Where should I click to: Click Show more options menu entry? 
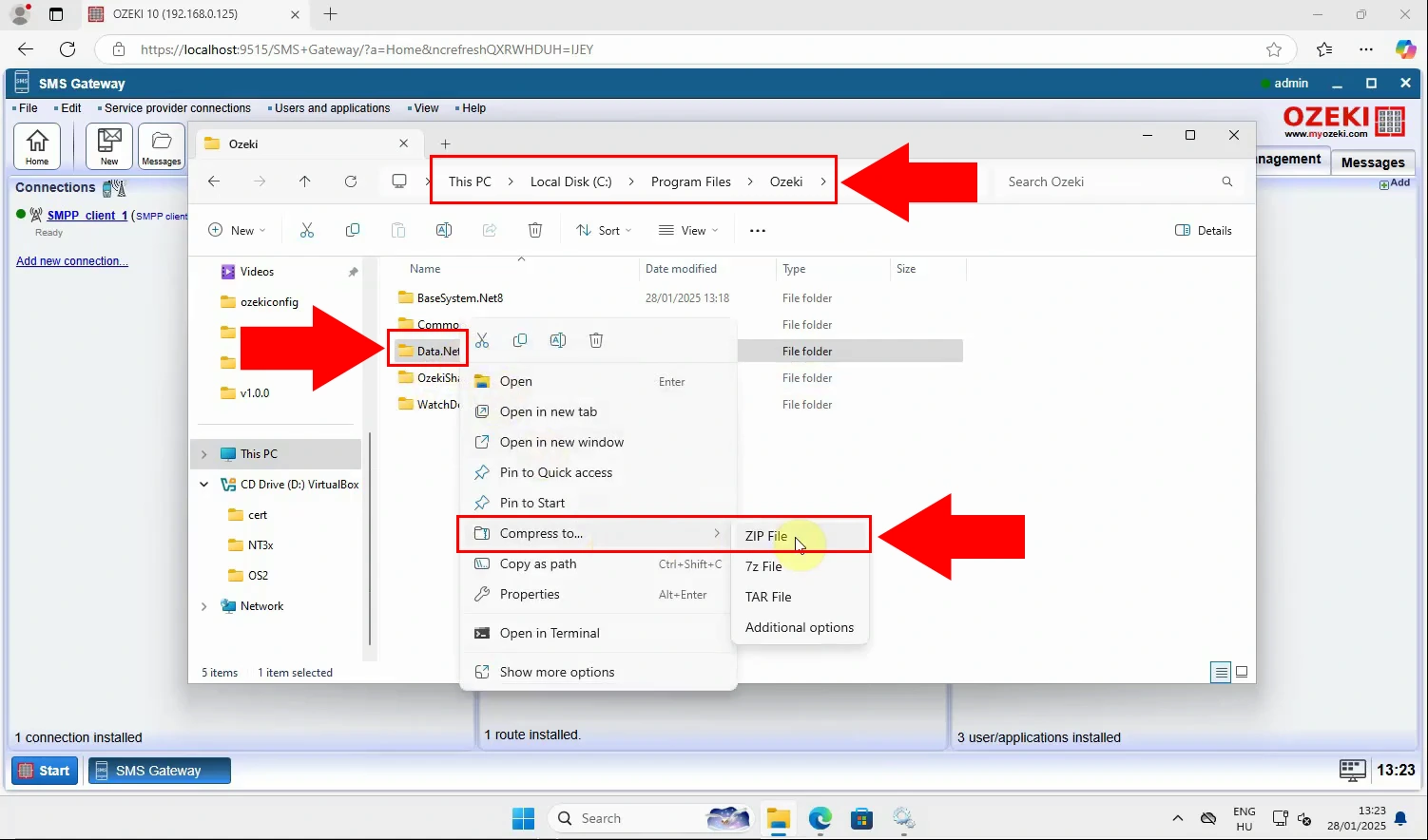pyautogui.click(x=598, y=672)
